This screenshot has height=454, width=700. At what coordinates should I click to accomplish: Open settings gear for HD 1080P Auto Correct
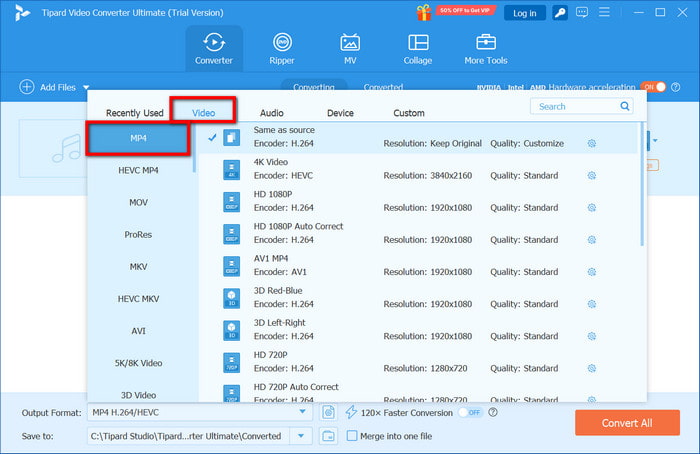click(x=592, y=240)
